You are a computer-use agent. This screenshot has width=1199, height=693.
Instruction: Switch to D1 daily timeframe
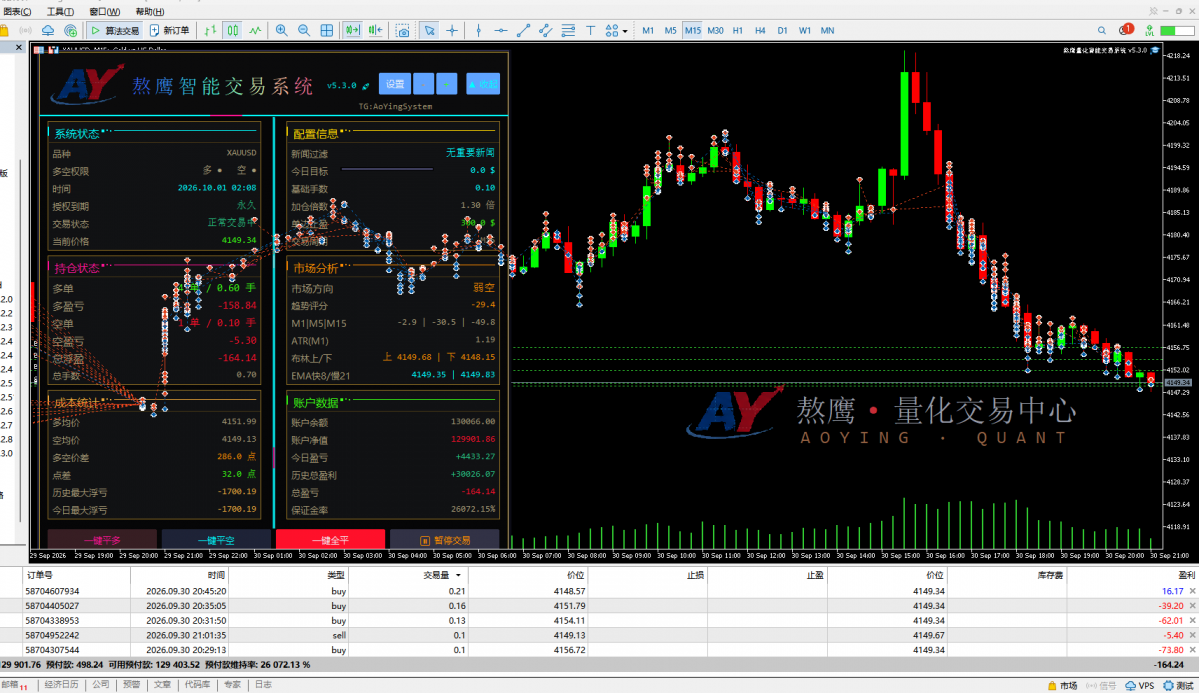pos(782,31)
